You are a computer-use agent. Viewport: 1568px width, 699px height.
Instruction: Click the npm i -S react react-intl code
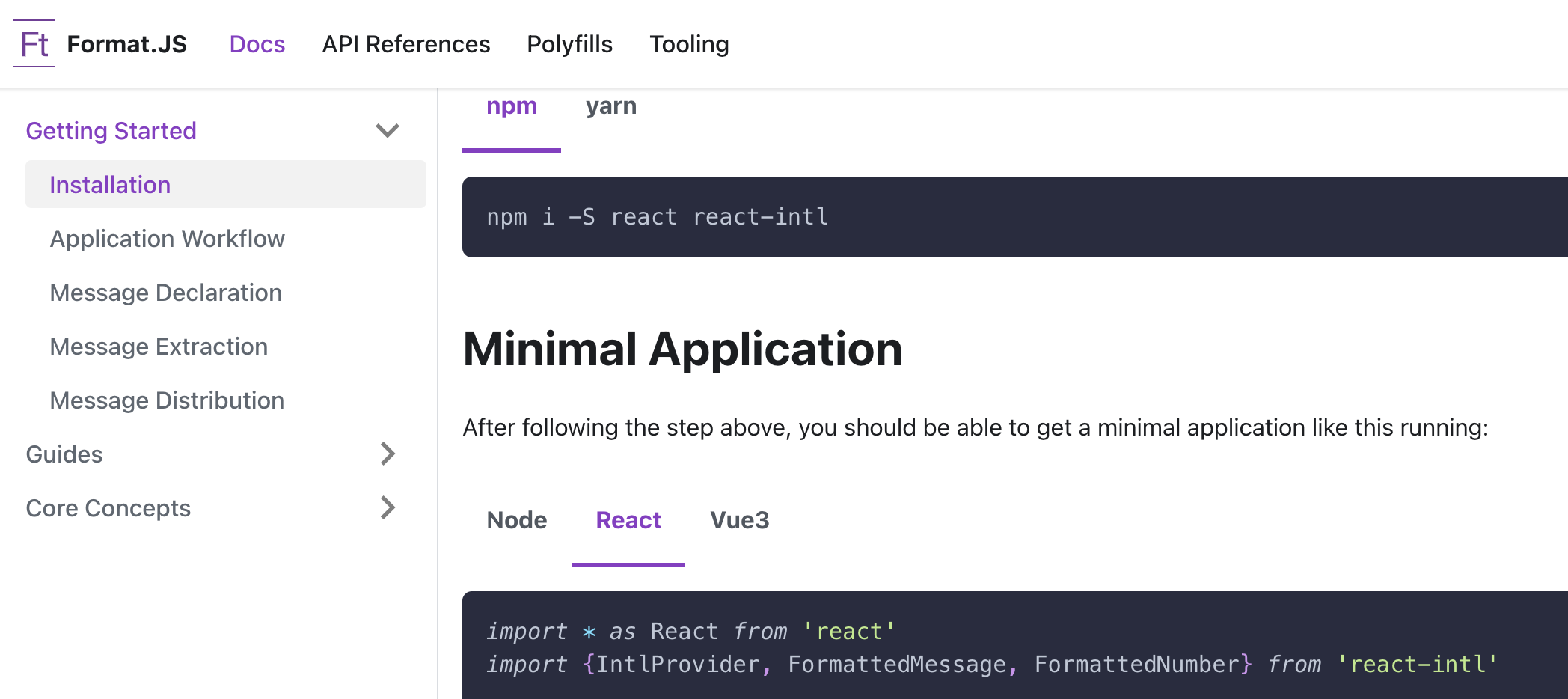click(658, 217)
